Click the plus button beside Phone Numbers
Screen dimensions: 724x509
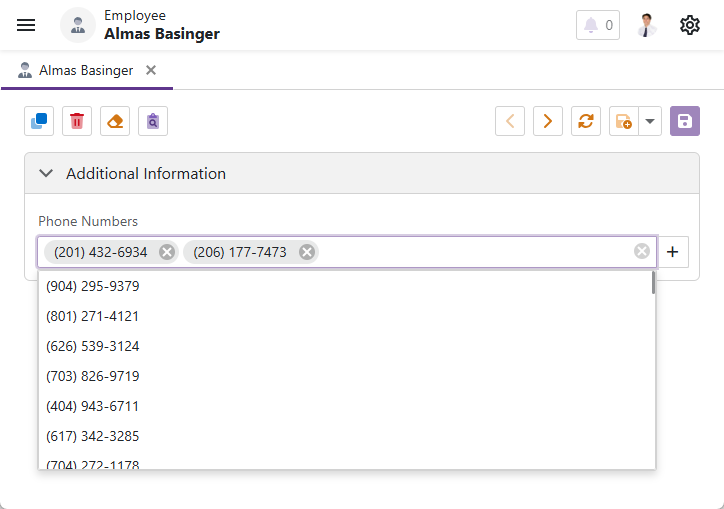(673, 252)
